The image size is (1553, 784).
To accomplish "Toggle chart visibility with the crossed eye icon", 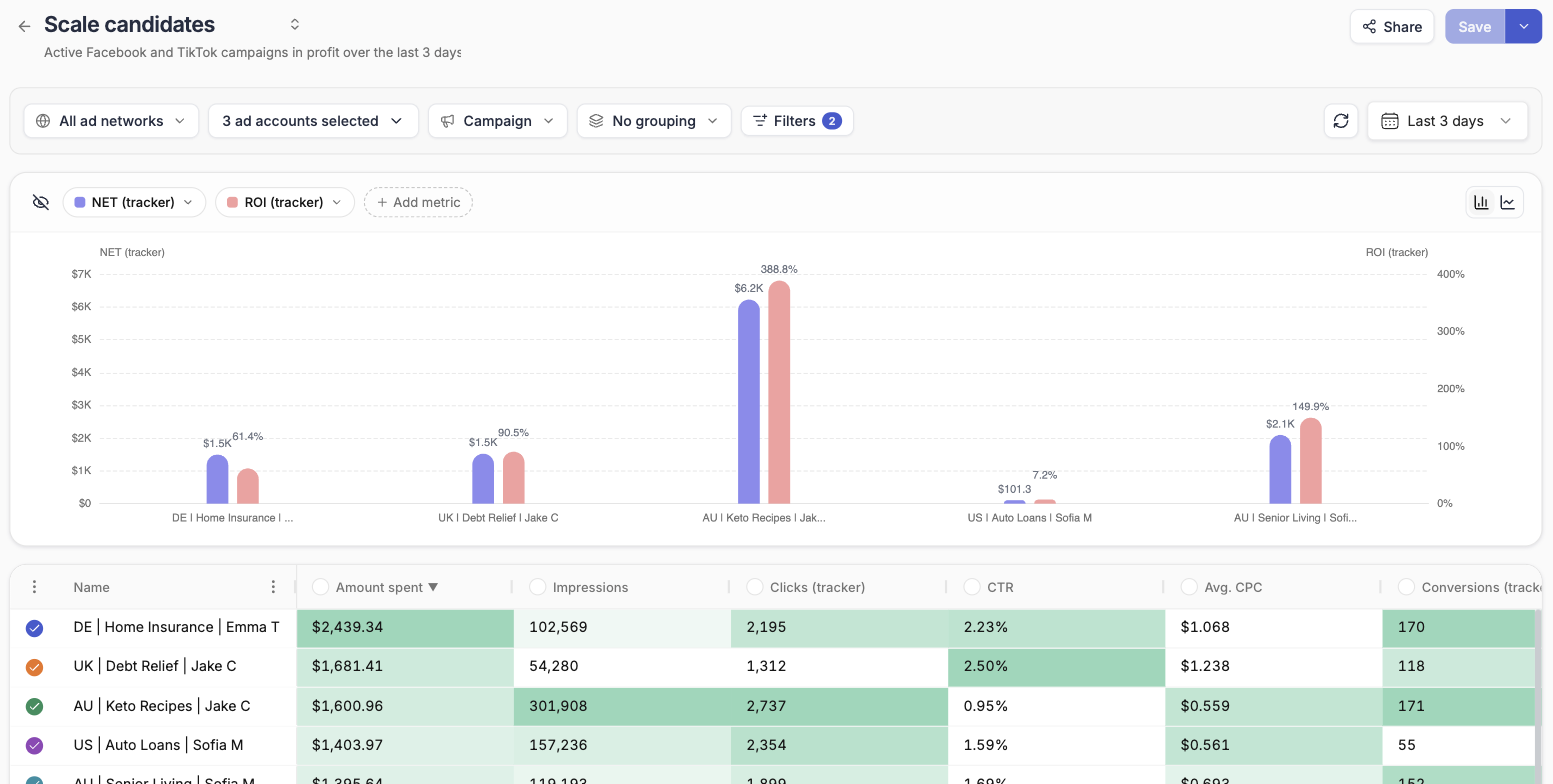I will point(40,202).
